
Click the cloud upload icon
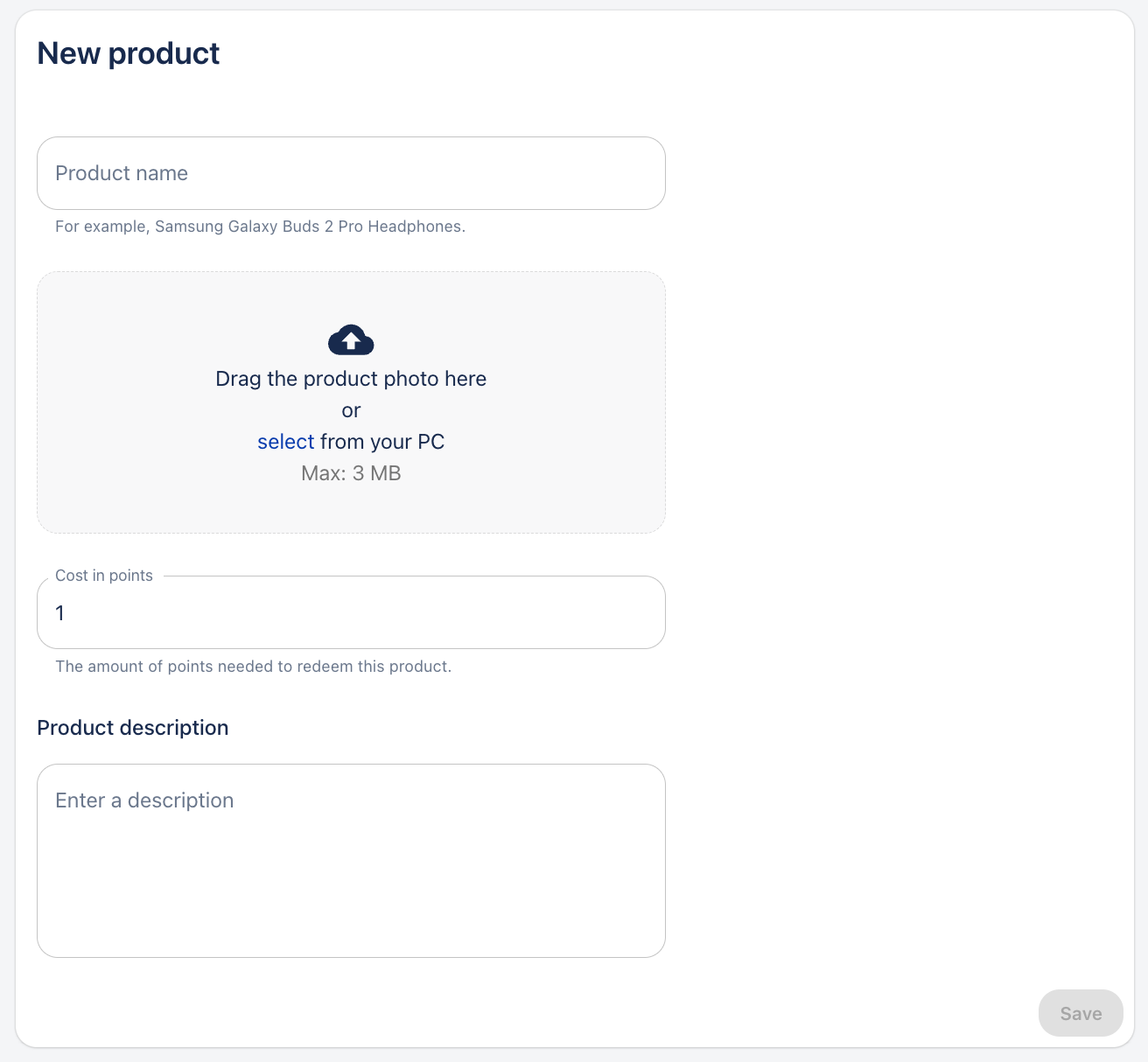coord(351,339)
